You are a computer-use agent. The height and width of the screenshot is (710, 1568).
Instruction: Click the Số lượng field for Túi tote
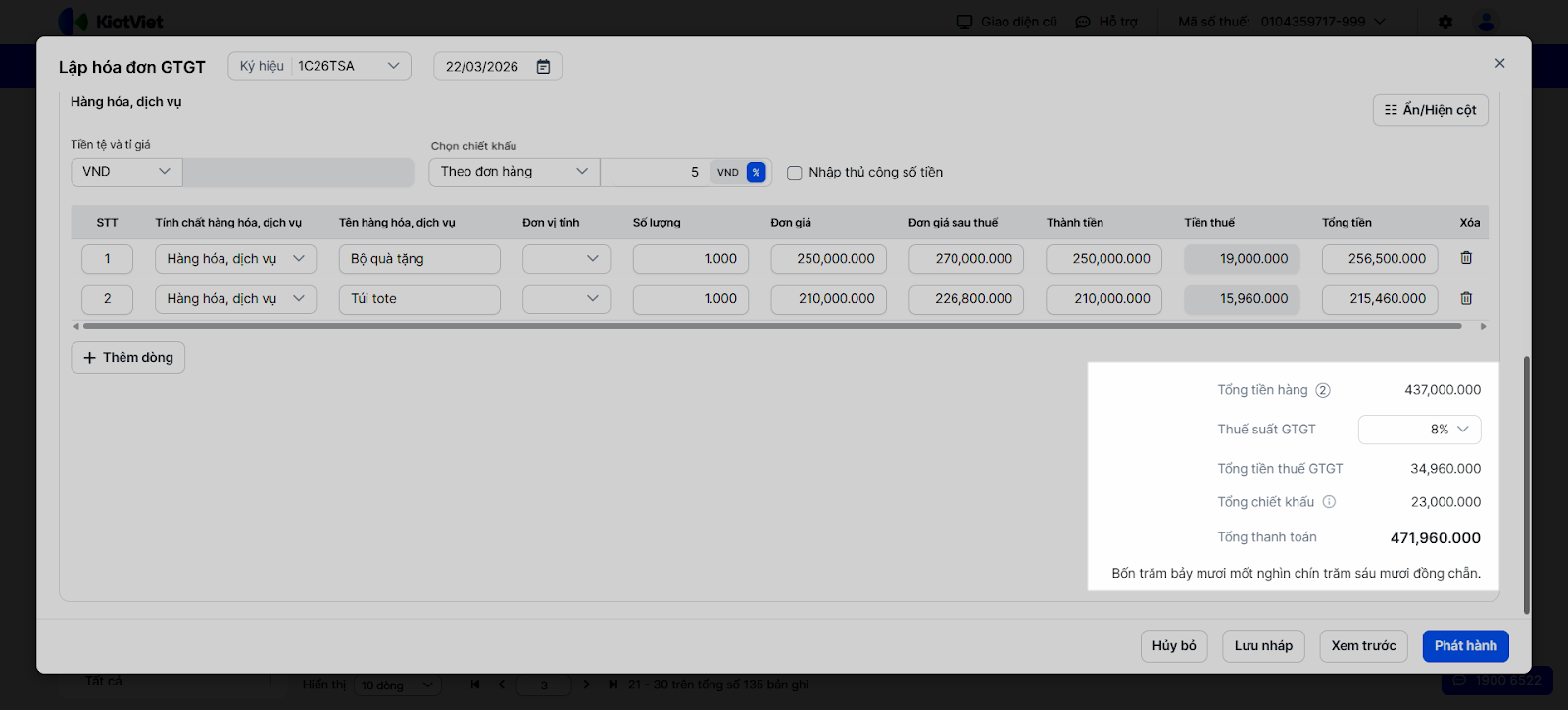691,299
